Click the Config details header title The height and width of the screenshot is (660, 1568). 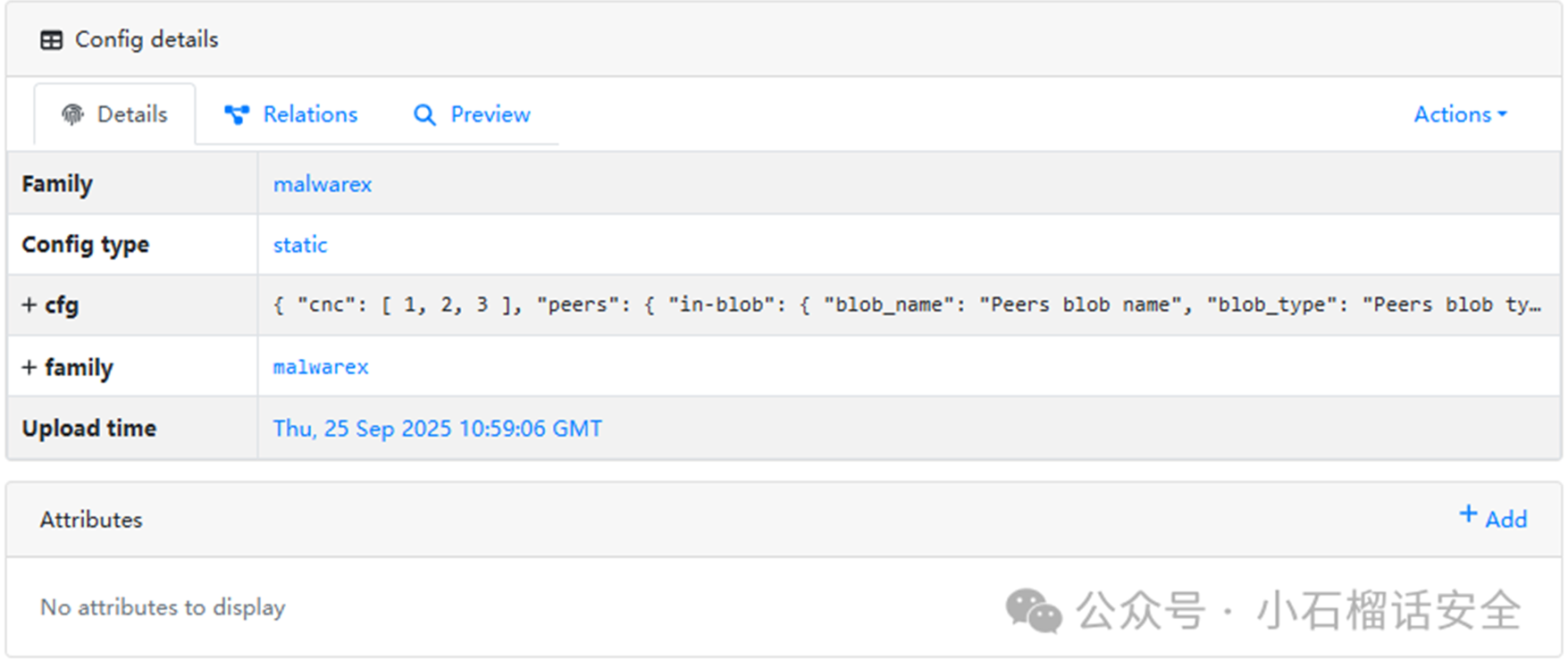[x=147, y=39]
